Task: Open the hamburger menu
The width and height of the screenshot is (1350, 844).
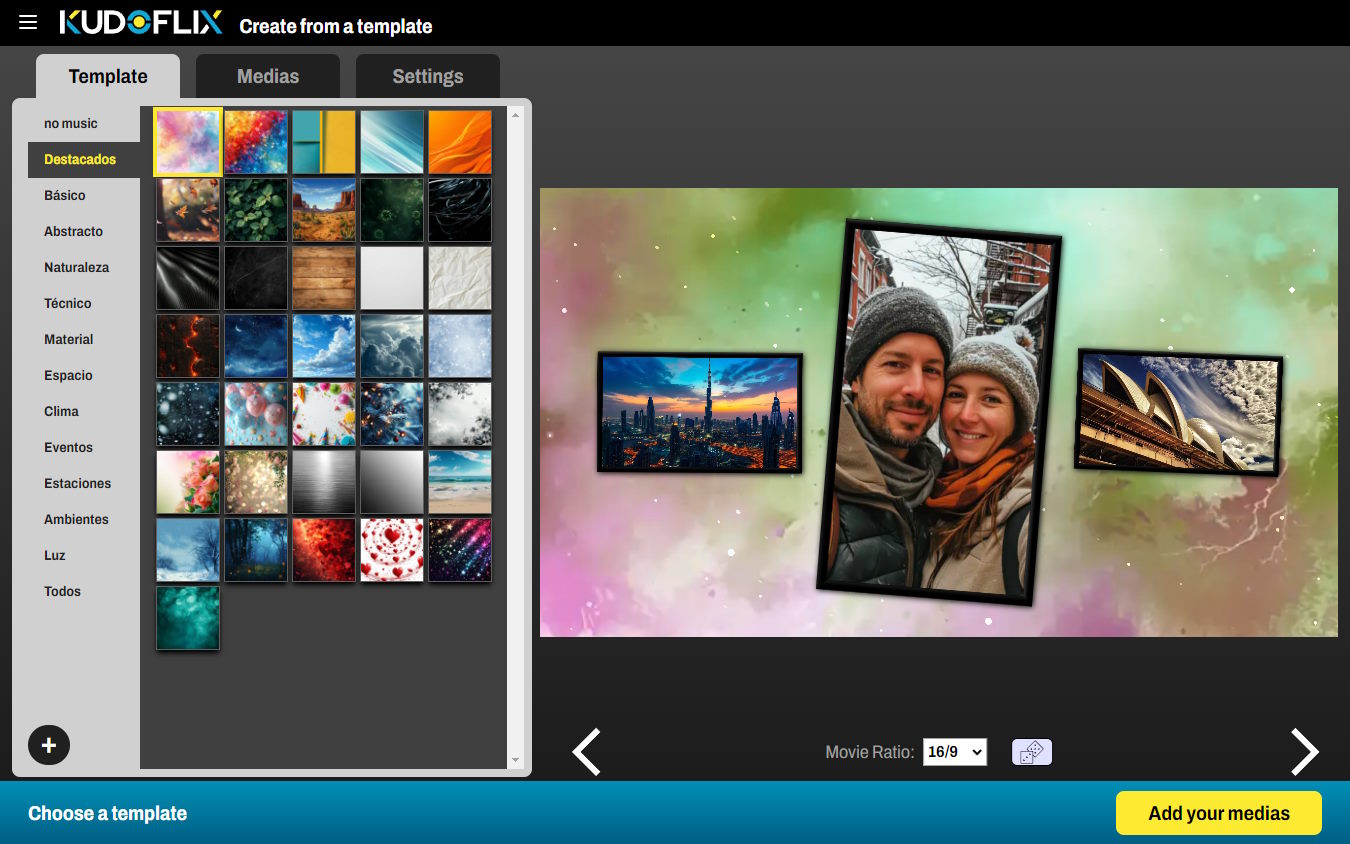Action: point(28,22)
